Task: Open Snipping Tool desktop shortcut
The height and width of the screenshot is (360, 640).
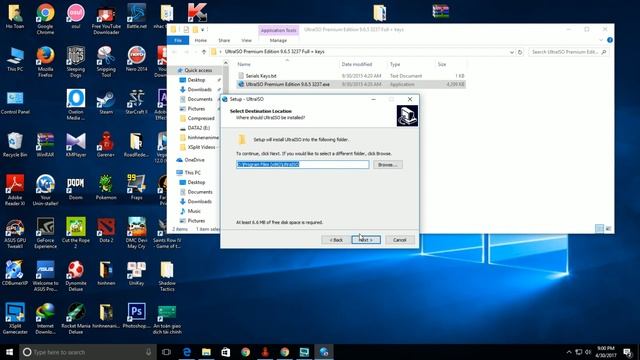Action: coord(106,62)
